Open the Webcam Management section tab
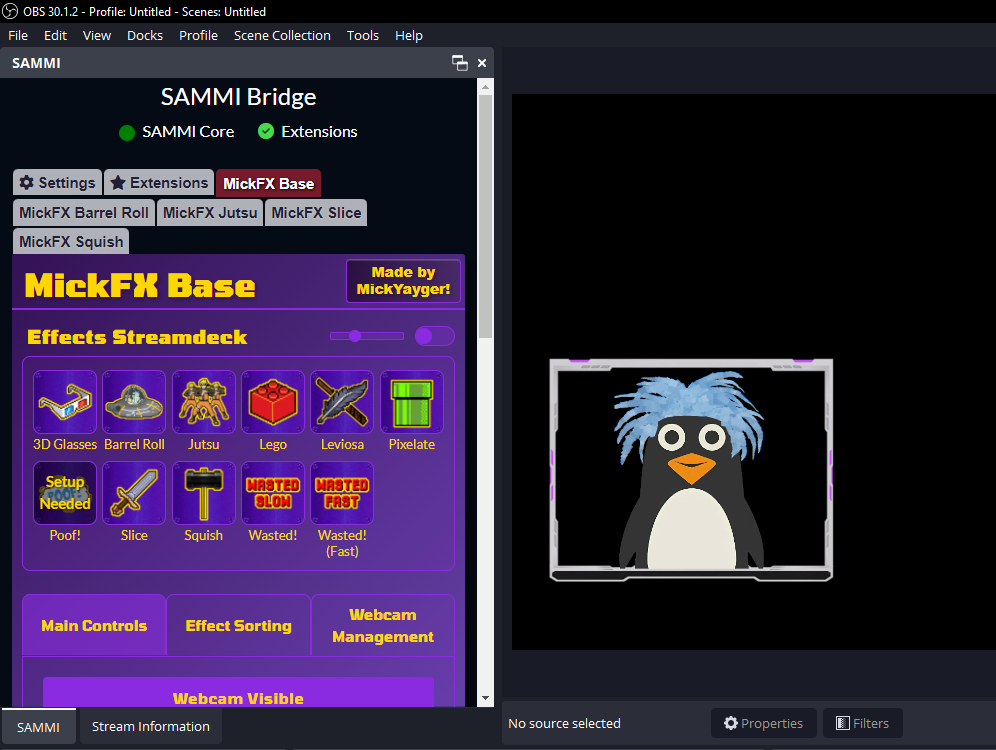Image resolution: width=996 pixels, height=750 pixels. (383, 626)
